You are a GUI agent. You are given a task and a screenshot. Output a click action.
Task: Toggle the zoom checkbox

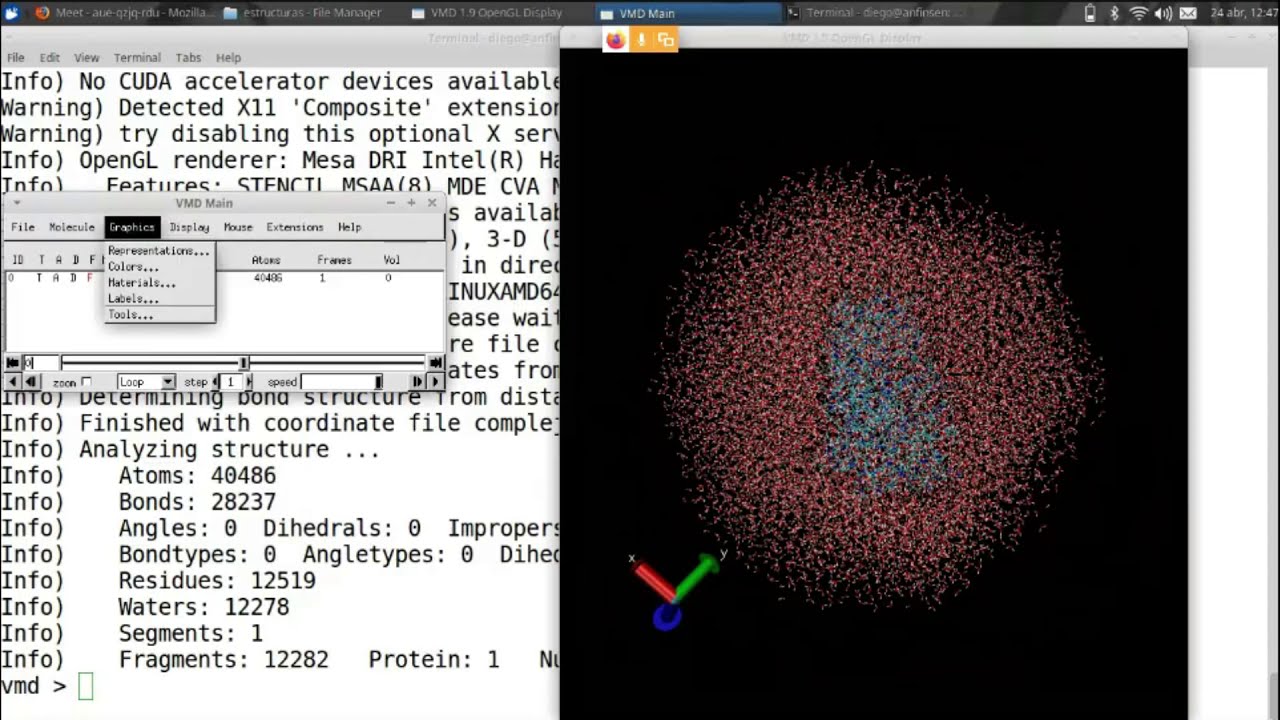[86, 382]
